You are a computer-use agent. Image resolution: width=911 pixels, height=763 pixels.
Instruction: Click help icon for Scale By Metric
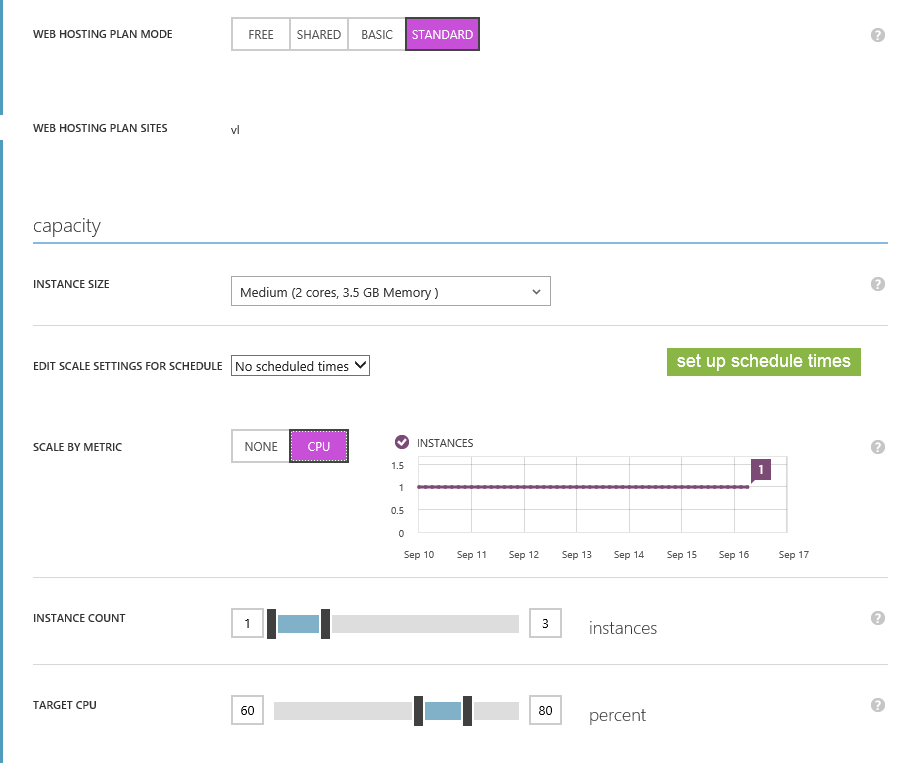pyautogui.click(x=878, y=447)
